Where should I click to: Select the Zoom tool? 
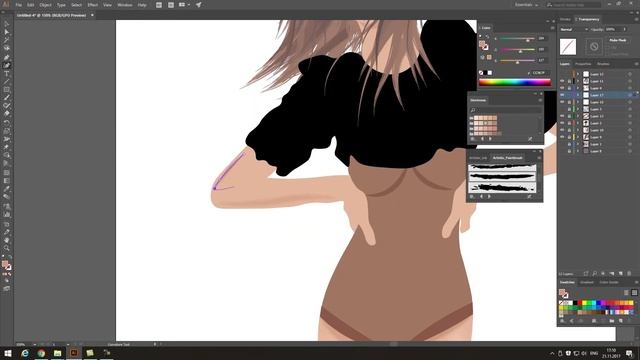pyautogui.click(x=7, y=248)
